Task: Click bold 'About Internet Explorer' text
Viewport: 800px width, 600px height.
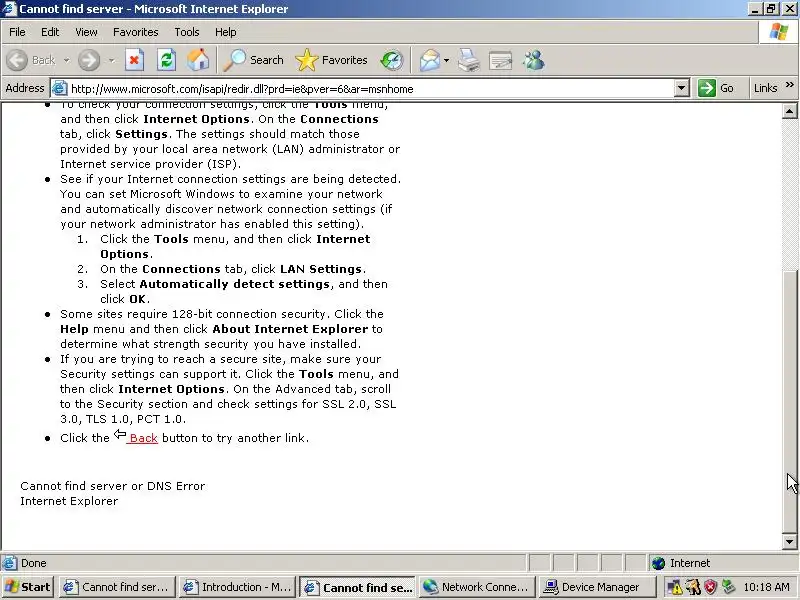Action: (x=290, y=329)
